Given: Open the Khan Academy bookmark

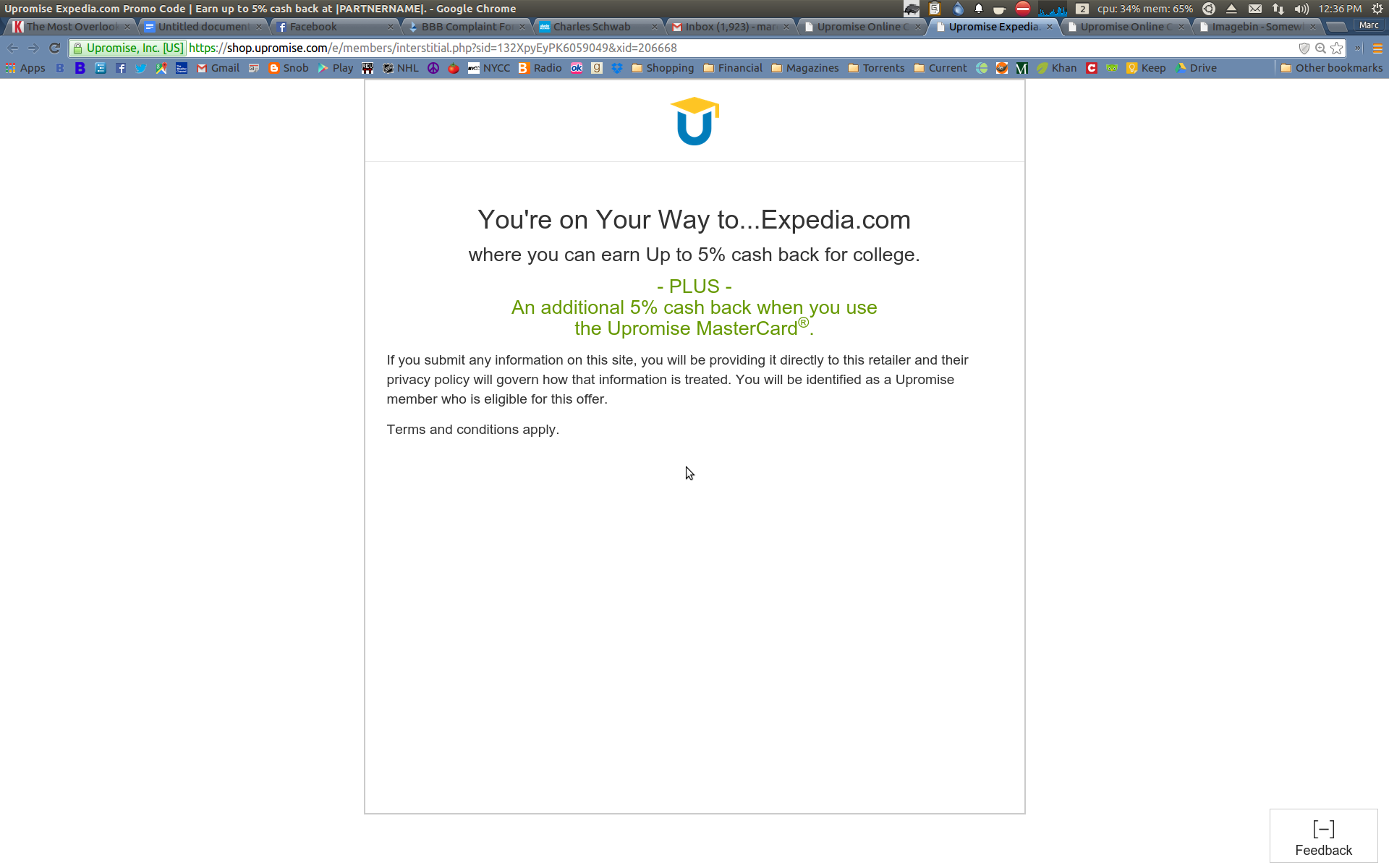Looking at the screenshot, I should (1057, 68).
